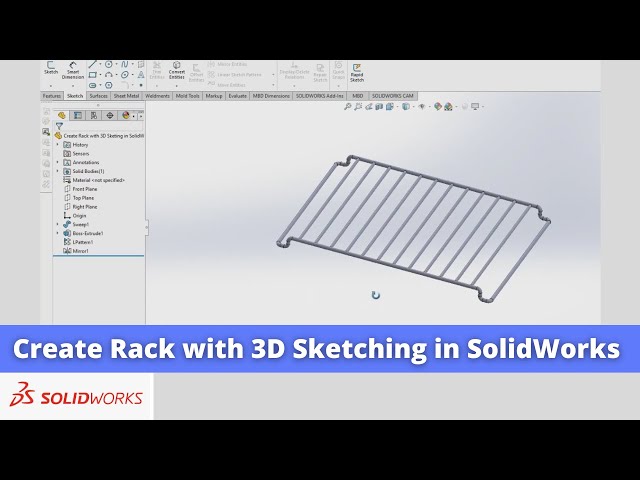Screen dimensions: 640x480
Task: Click the feature tree filter funnel
Action: click(x=59, y=126)
